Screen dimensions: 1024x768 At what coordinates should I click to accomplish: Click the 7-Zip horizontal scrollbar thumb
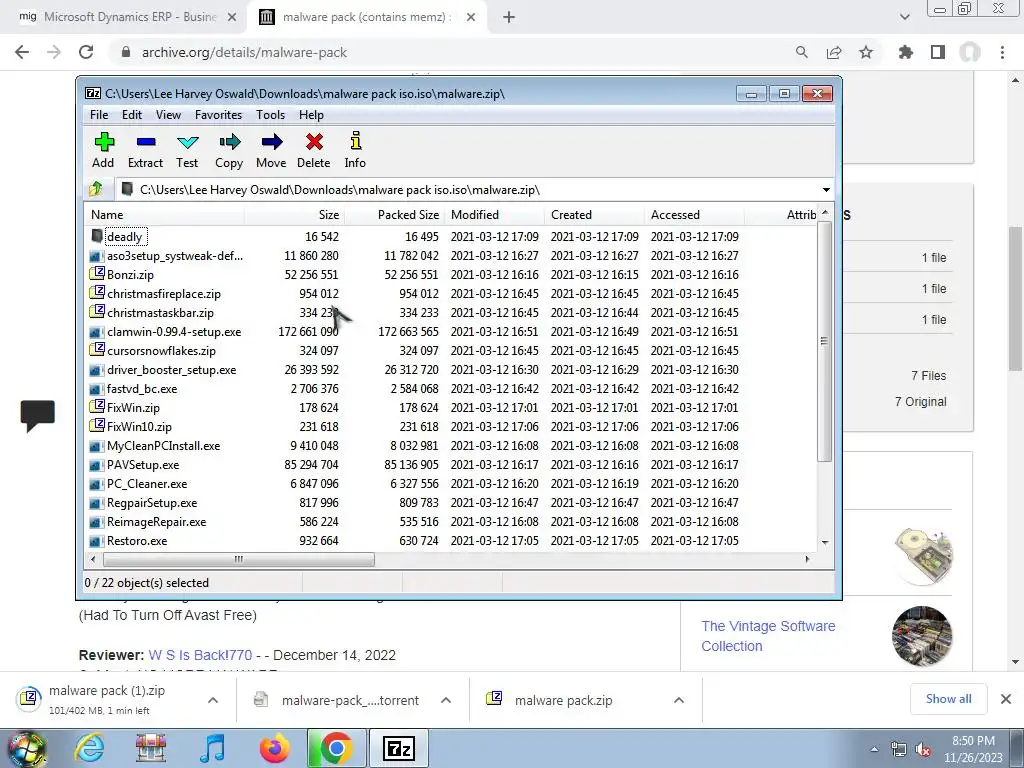point(238,560)
